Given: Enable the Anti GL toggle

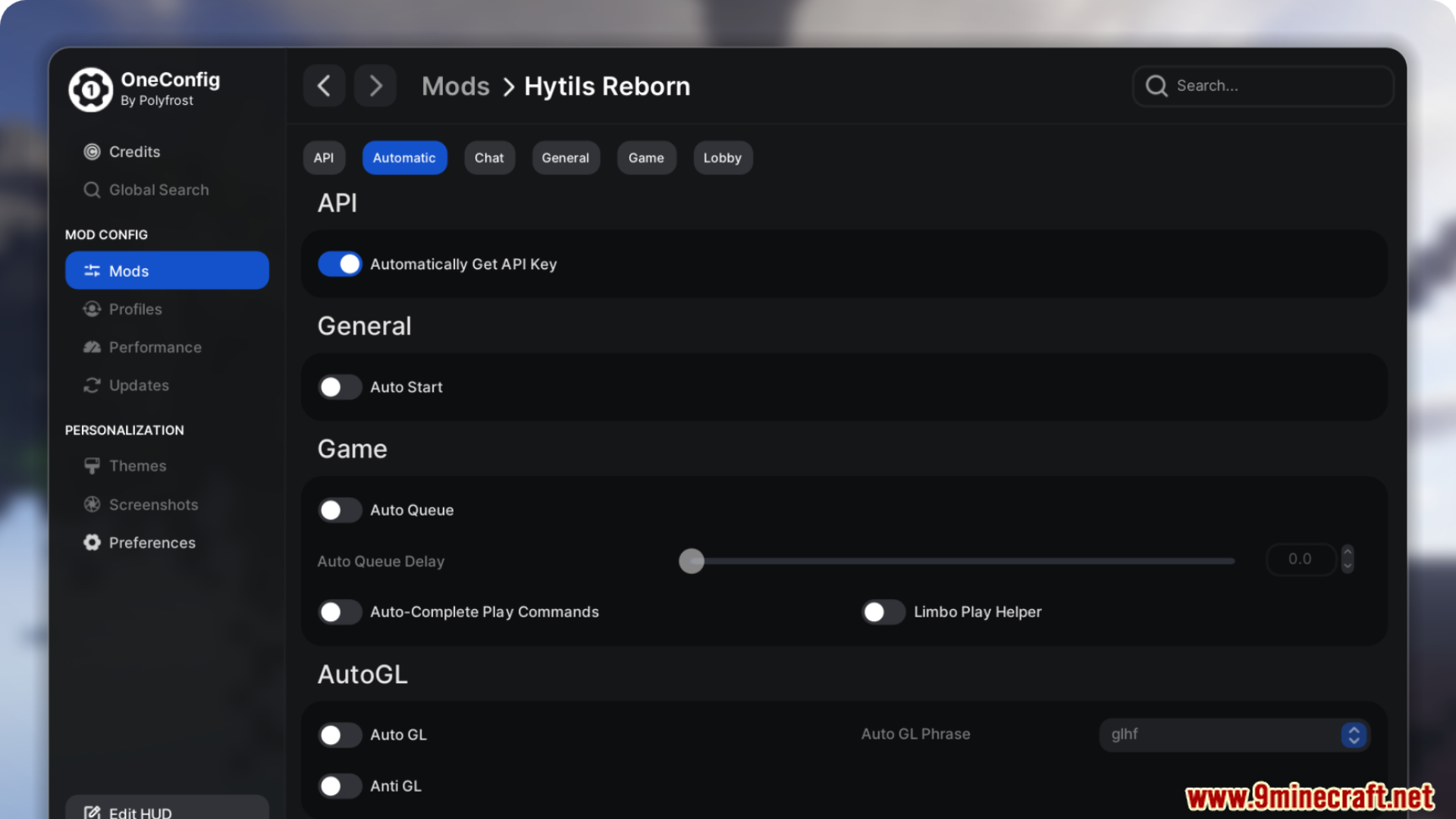Looking at the screenshot, I should [x=340, y=786].
